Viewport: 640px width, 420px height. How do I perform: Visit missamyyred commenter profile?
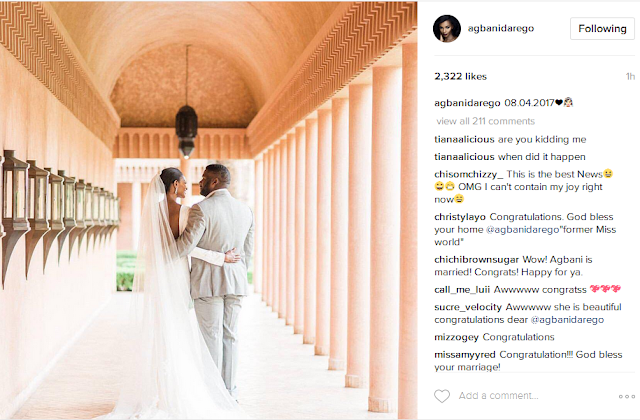(x=465, y=355)
